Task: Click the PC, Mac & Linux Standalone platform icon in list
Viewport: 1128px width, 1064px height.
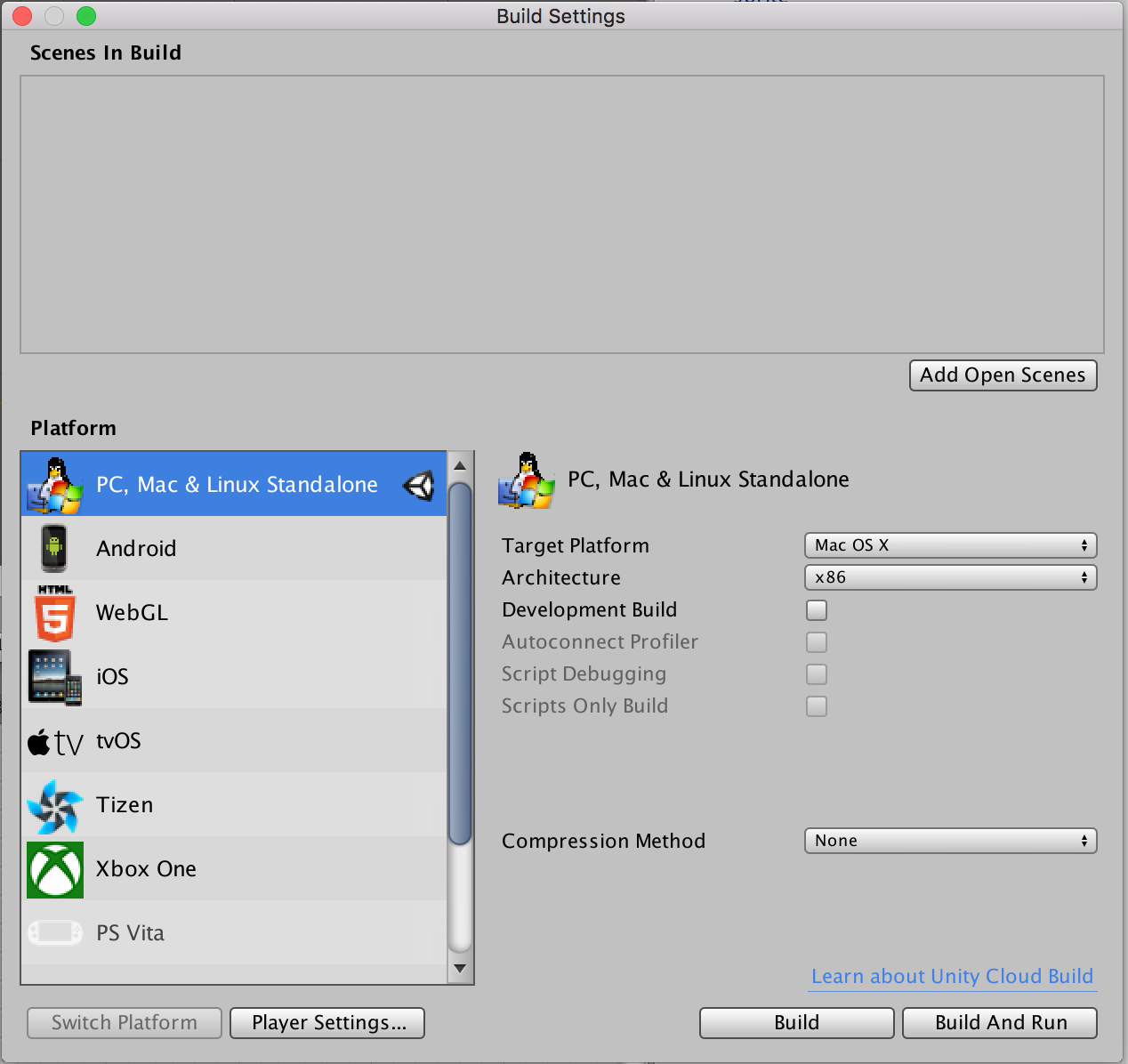Action: (55, 485)
